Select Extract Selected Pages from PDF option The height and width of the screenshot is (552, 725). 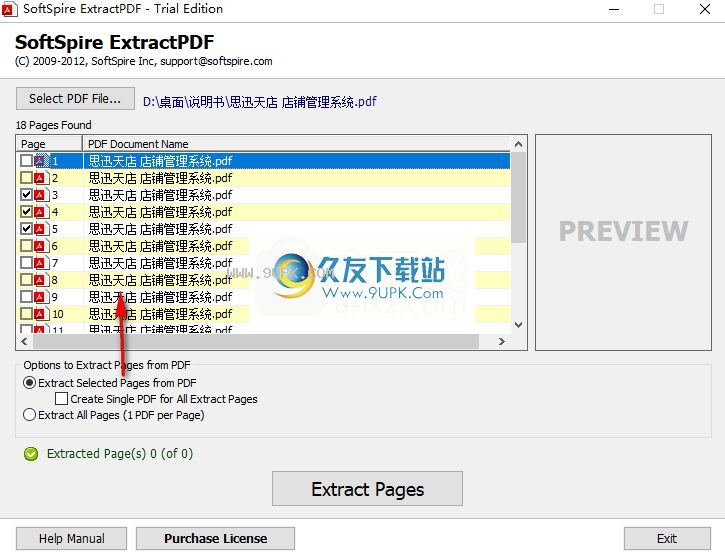tap(29, 383)
